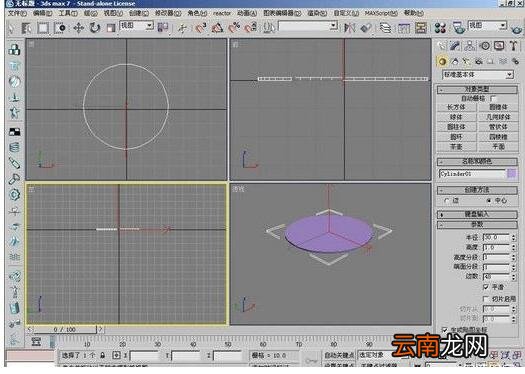Toggle the 自动栅格 AutoGrid checkbox
Viewport: 525px width, 374px height.
coord(493,98)
